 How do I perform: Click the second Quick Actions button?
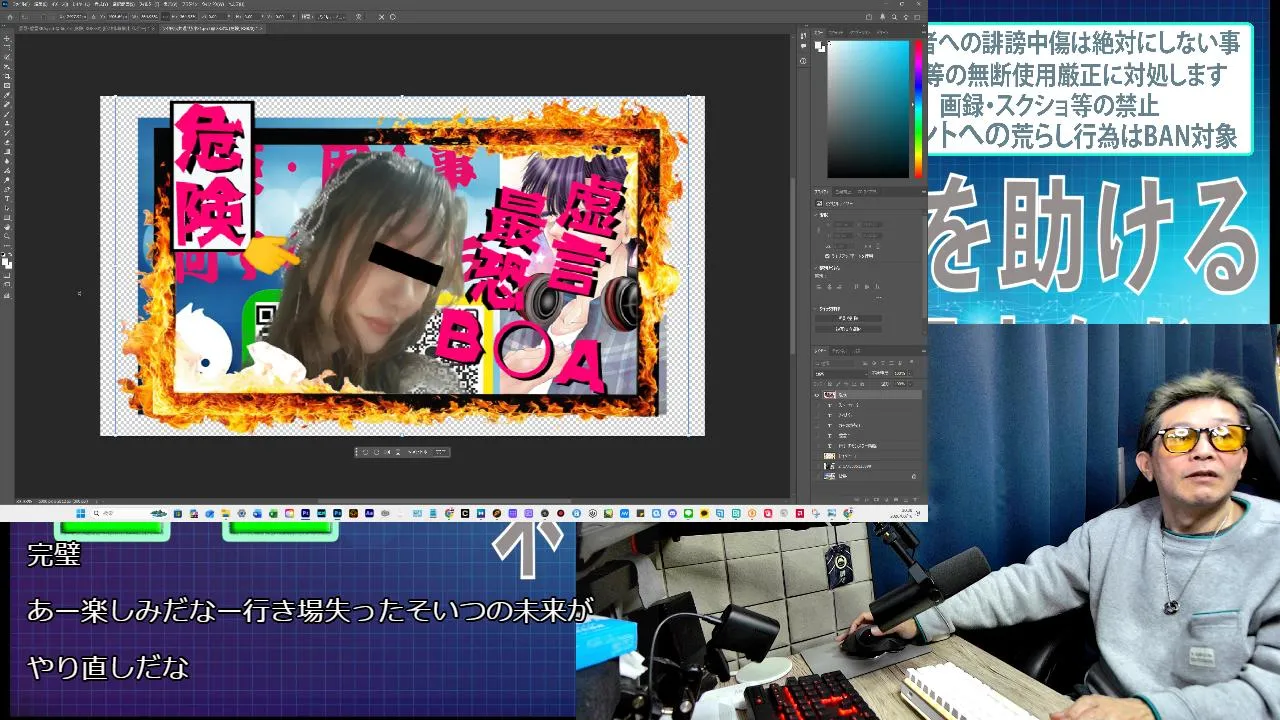click(x=848, y=328)
